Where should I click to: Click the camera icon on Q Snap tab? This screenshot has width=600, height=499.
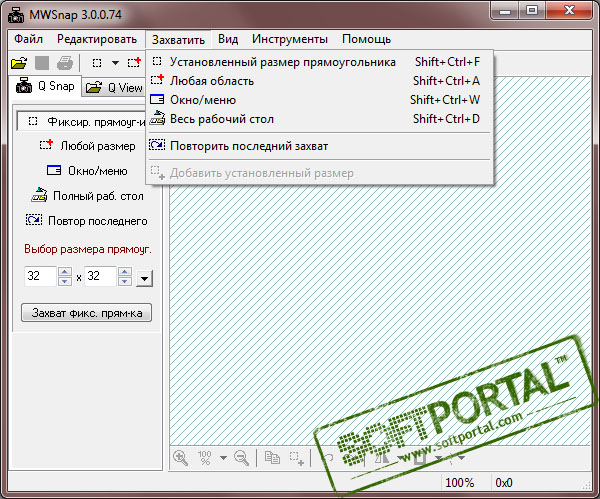coord(23,86)
